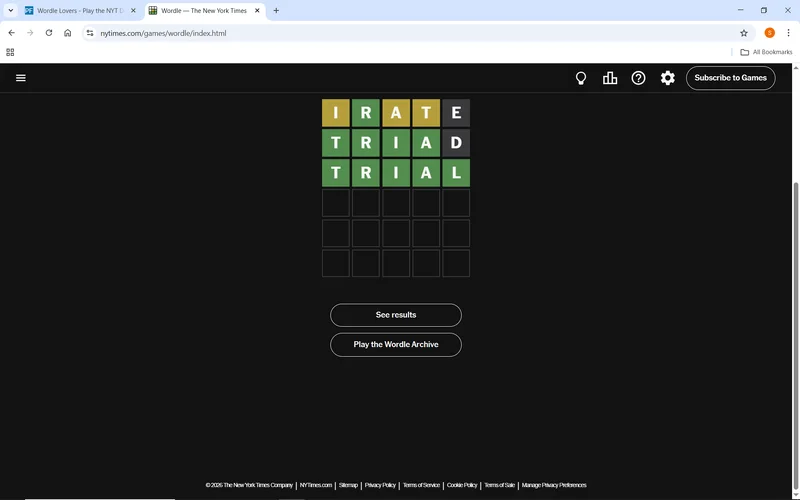Close the Wordle Lovers tab
The height and width of the screenshot is (500, 800).
[x=133, y=10]
